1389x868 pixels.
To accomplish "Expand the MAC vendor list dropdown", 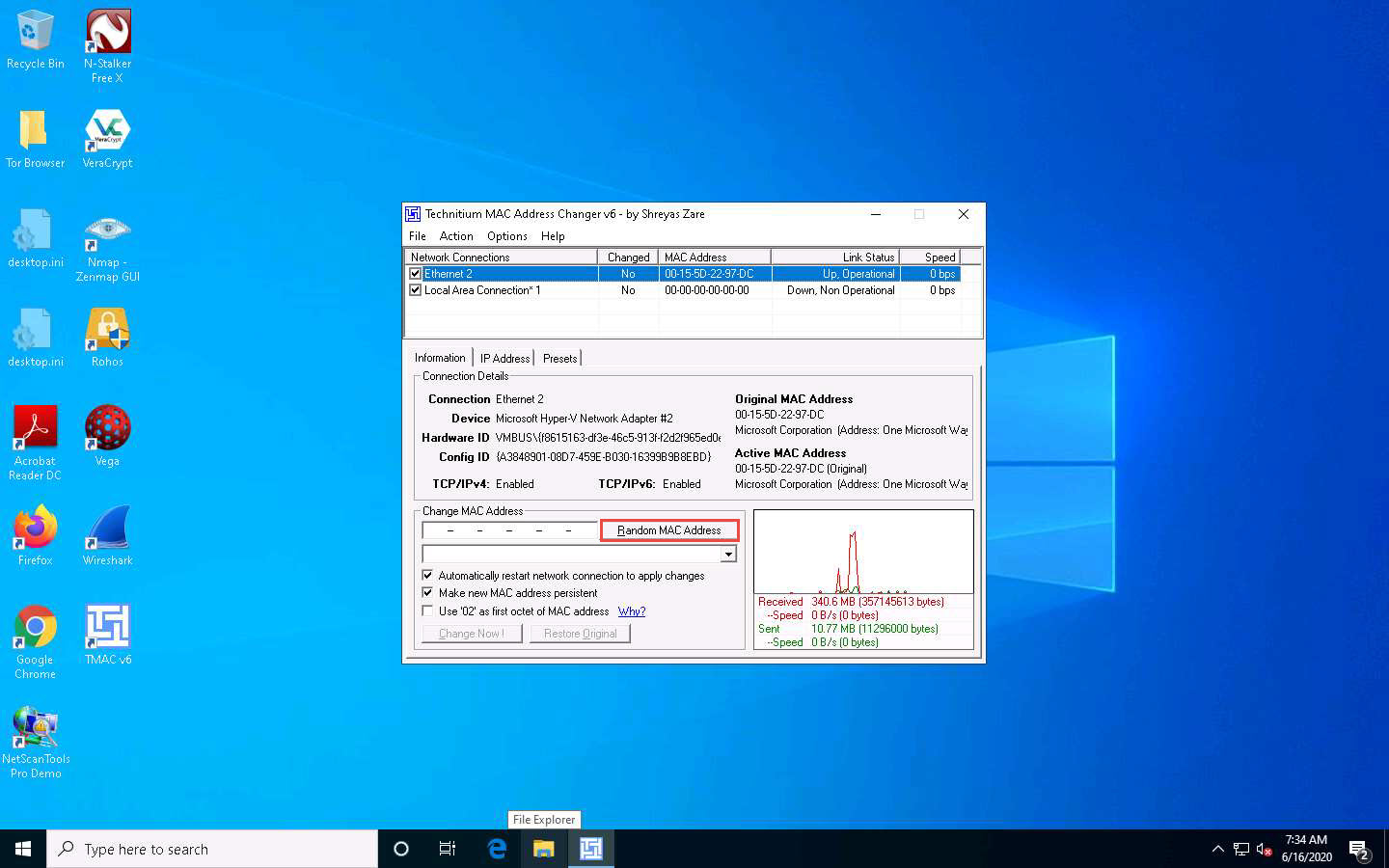I will (x=729, y=554).
